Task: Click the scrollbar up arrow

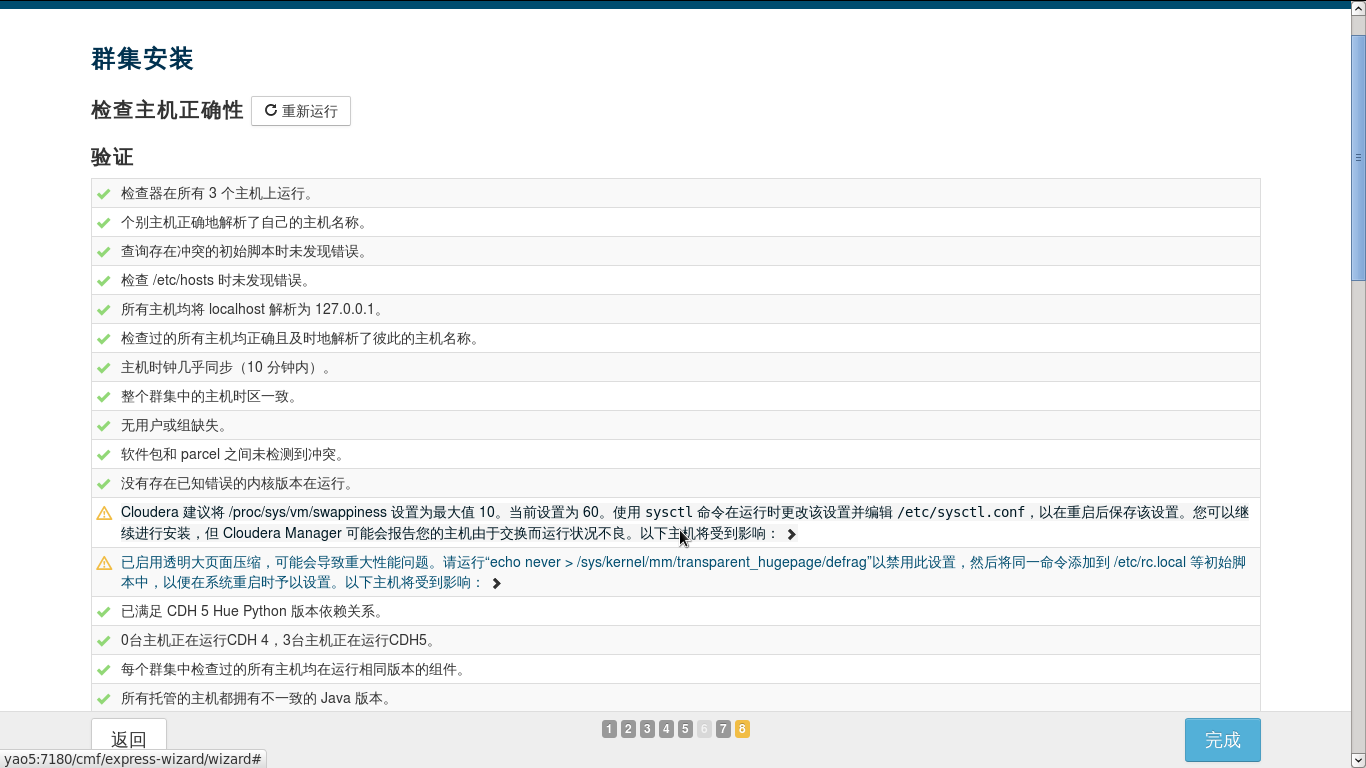Action: pos(1358,7)
